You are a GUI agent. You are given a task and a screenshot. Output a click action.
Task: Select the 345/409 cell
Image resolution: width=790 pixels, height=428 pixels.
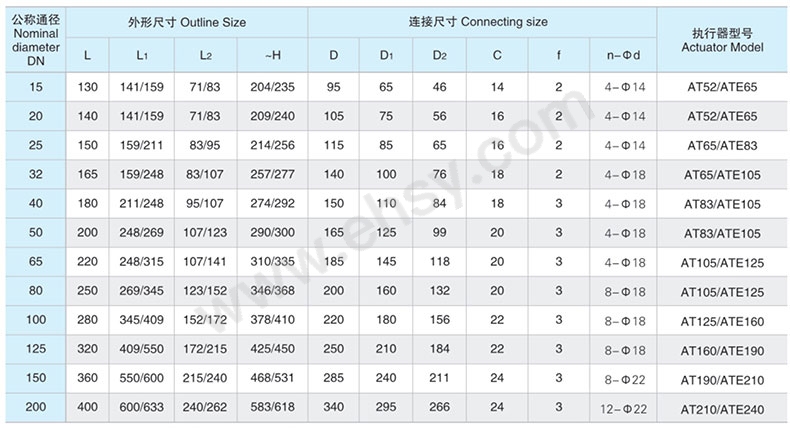[x=143, y=321]
